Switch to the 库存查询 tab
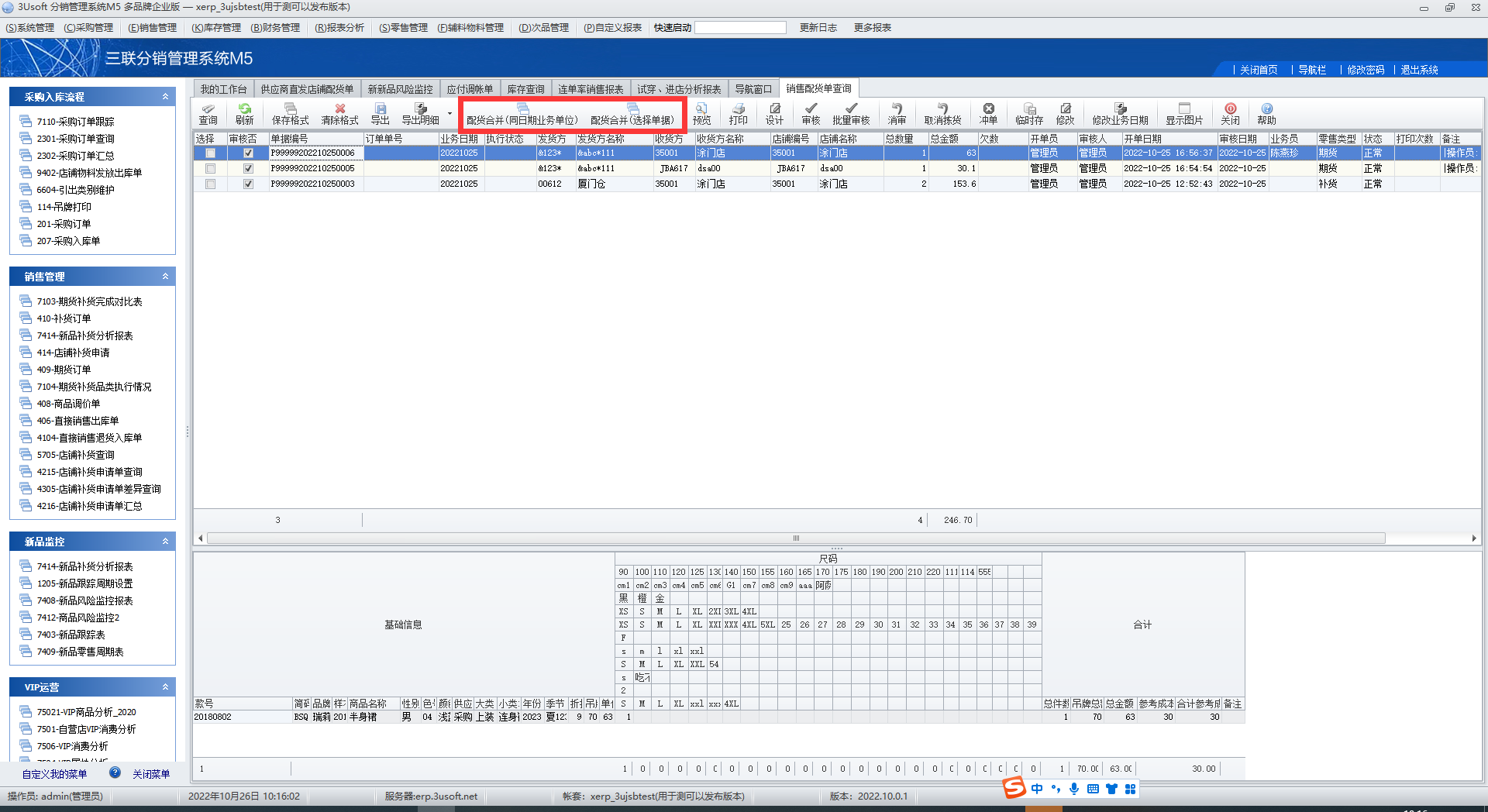The width and height of the screenshot is (1488, 812). pos(525,89)
